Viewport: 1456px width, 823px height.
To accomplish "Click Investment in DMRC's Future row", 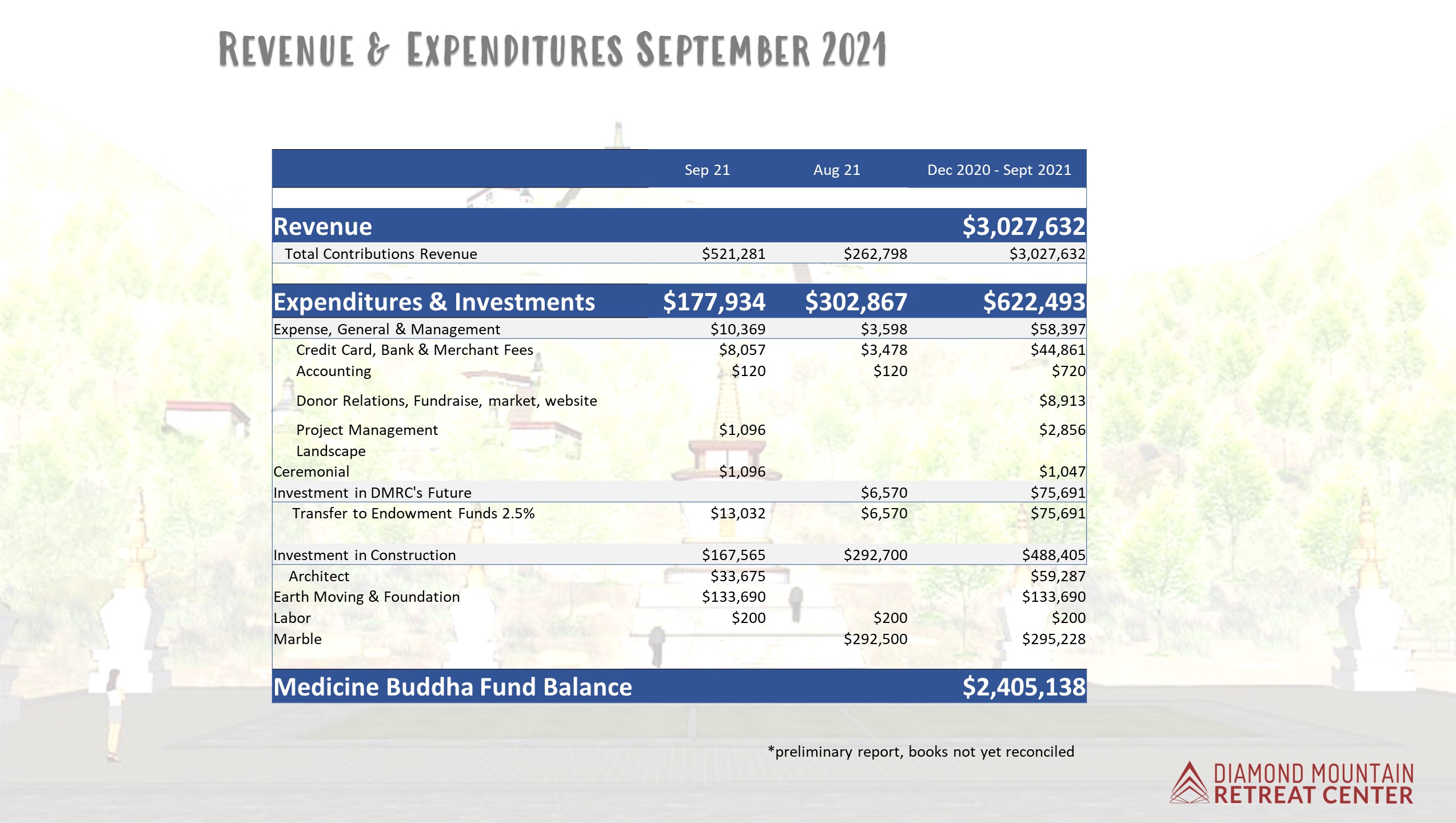I will coord(372,493).
